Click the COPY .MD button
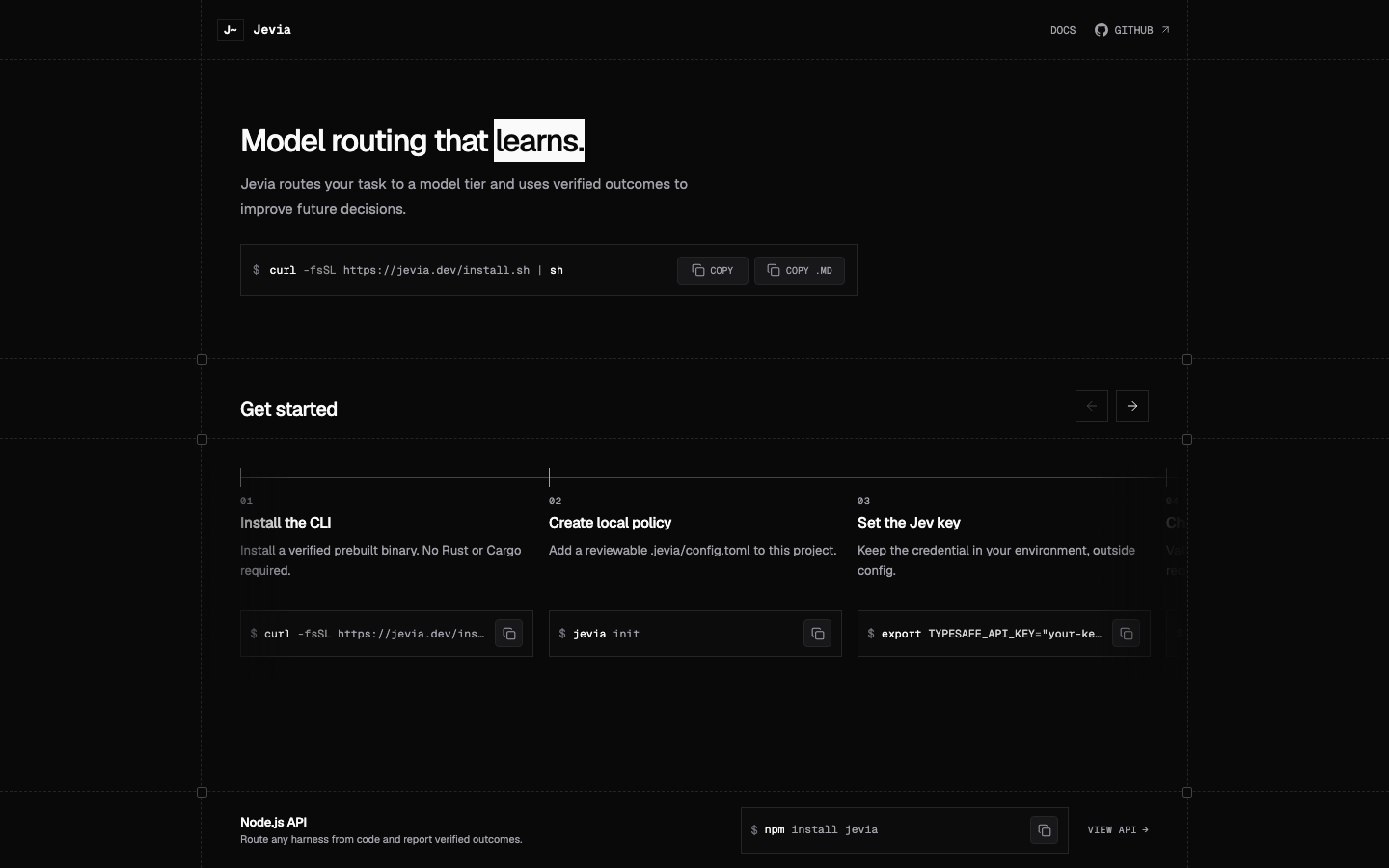The width and height of the screenshot is (1389, 868). pos(800,270)
